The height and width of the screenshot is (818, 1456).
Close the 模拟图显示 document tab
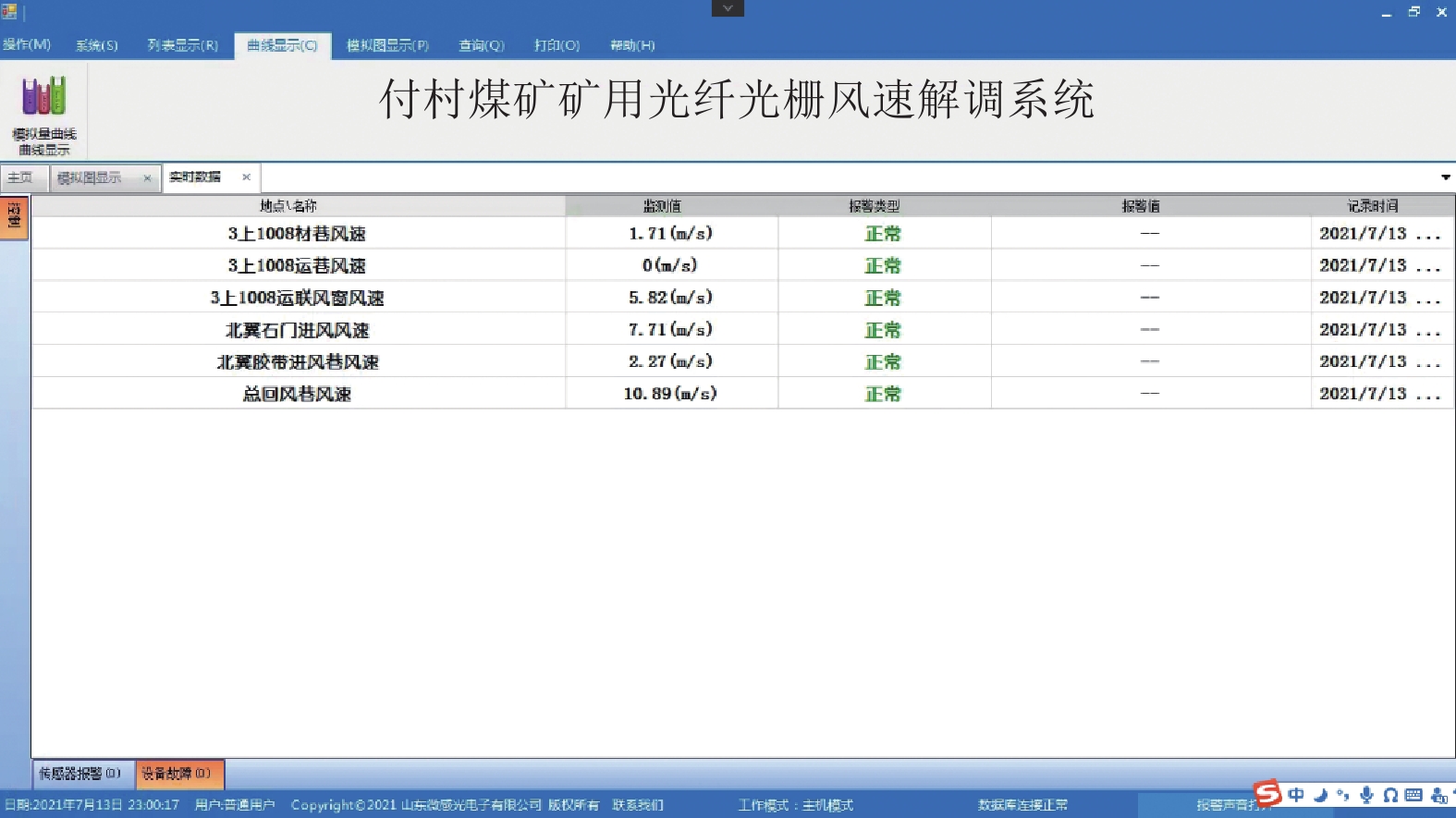pyautogui.click(x=147, y=178)
